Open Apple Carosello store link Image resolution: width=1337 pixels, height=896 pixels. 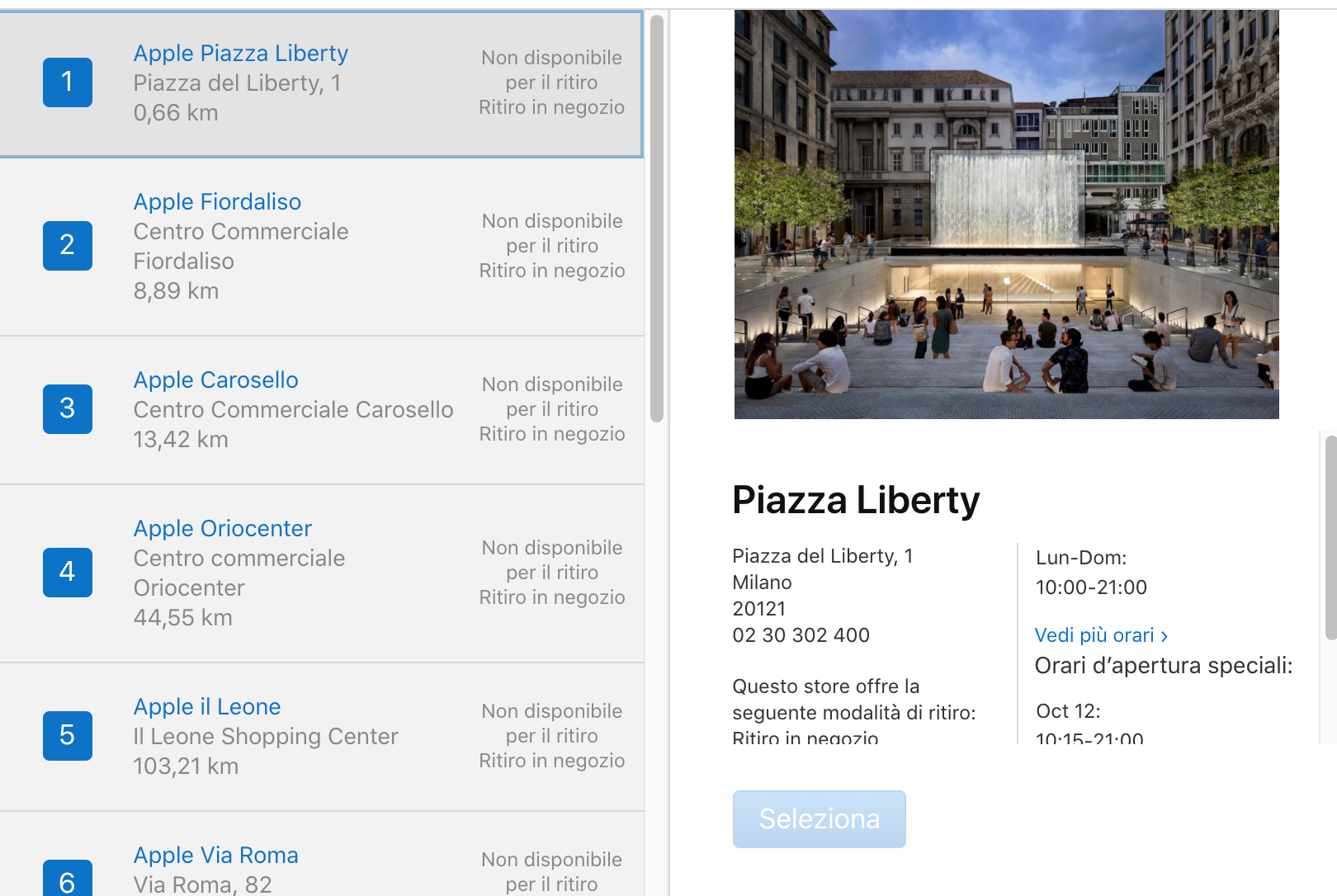pyautogui.click(x=216, y=380)
